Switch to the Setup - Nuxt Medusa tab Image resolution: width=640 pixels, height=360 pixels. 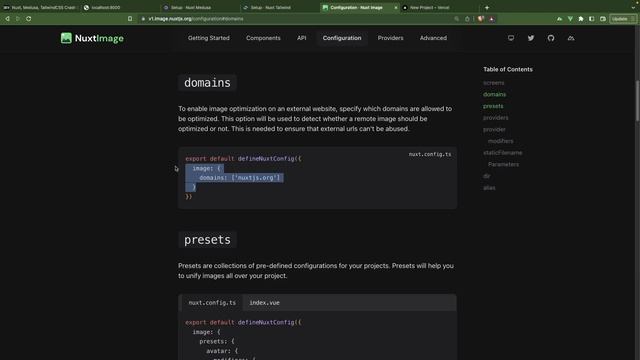tap(200, 7)
